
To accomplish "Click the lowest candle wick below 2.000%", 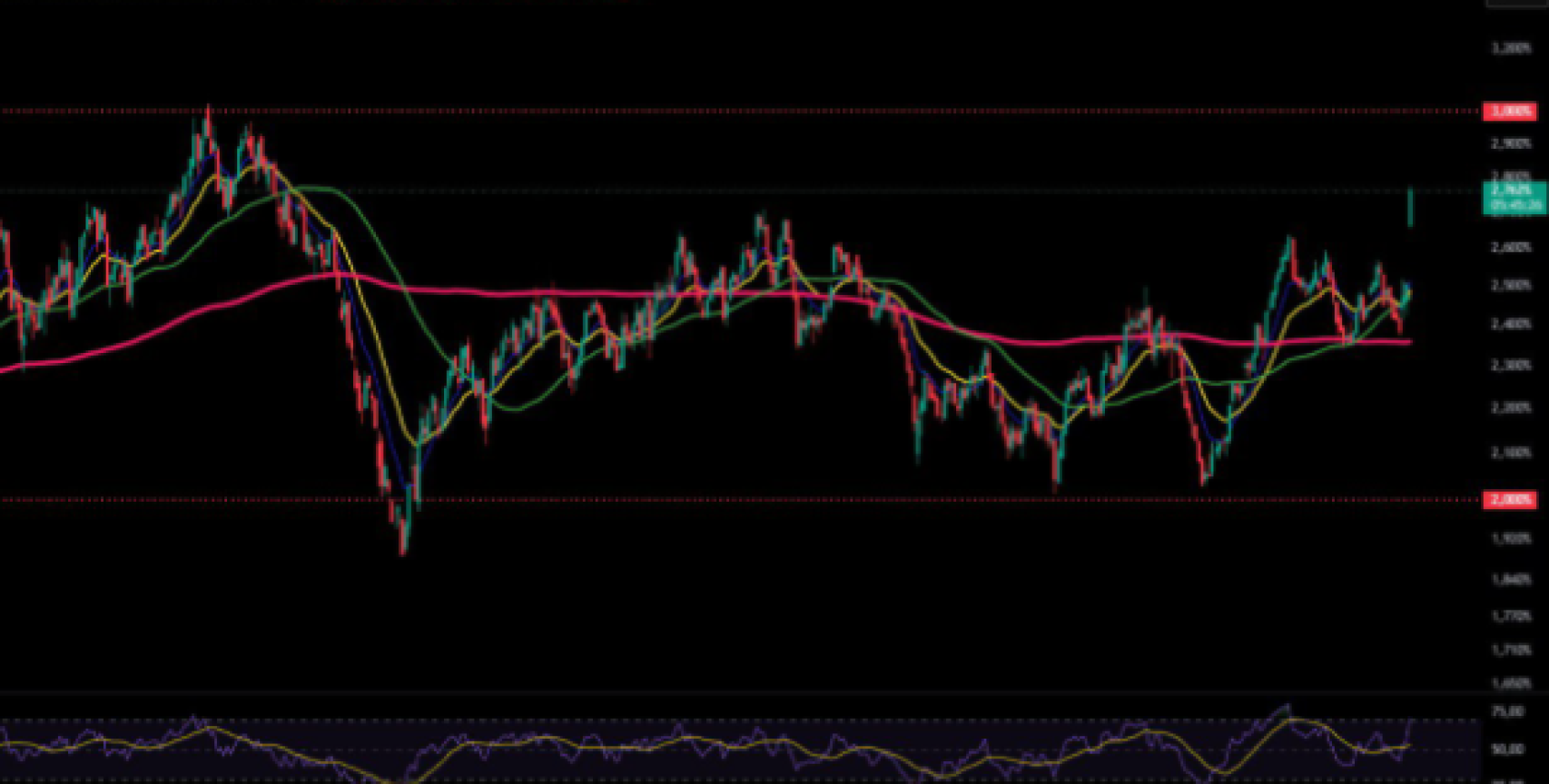I will pos(403,548).
